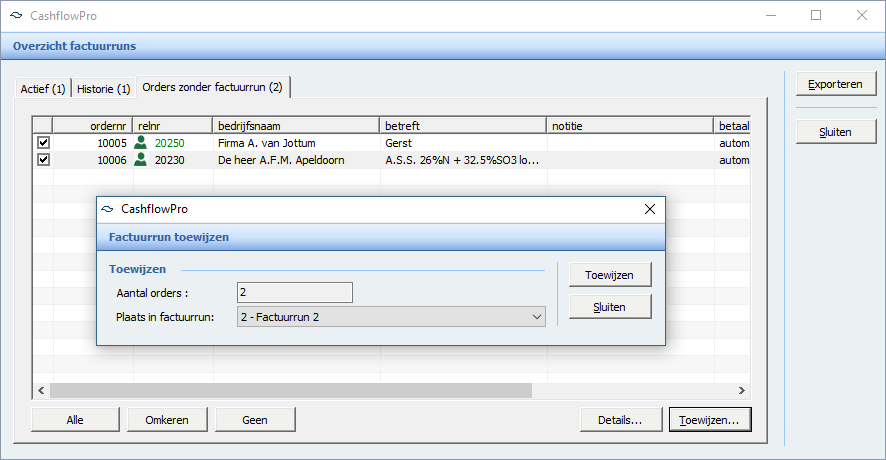Click the Exporteren button
This screenshot has height=460, width=886.
(836, 84)
